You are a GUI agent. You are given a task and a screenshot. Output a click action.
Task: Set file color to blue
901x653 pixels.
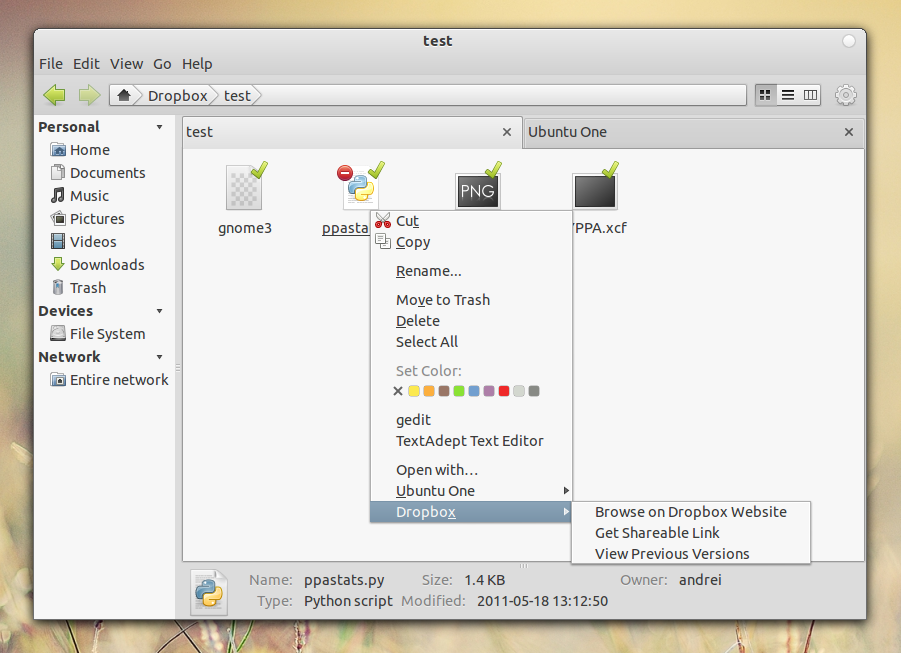pos(474,391)
